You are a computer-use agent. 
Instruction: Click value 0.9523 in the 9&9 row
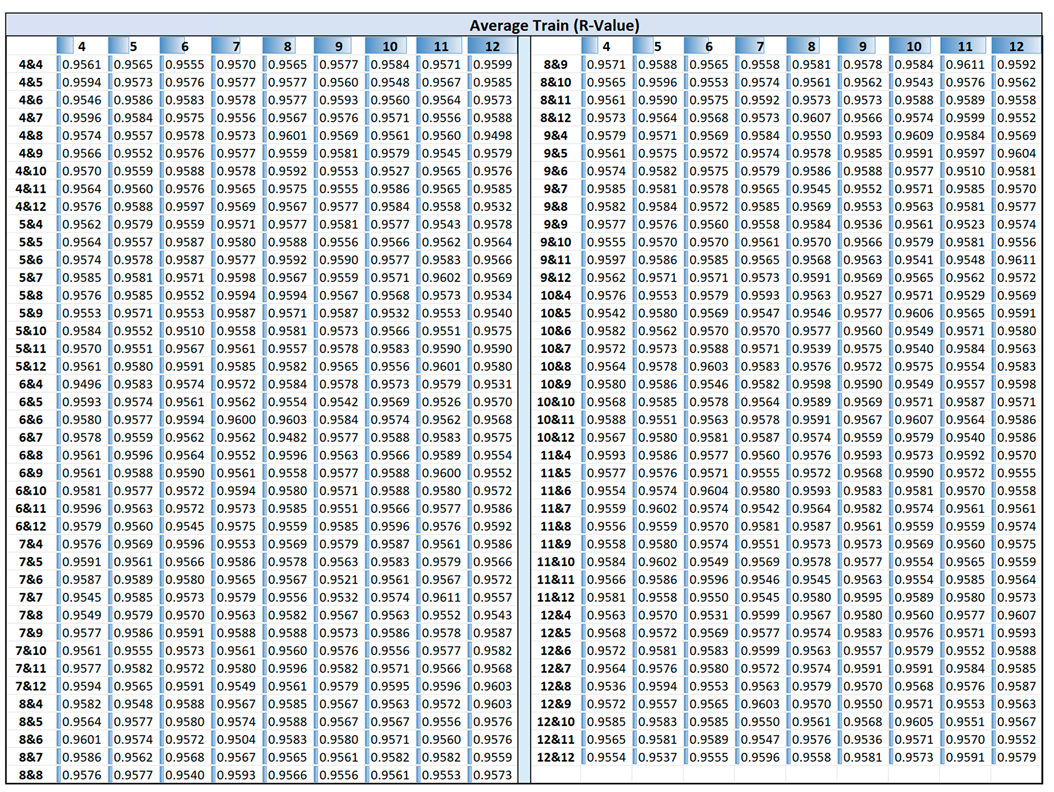pyautogui.click(x=965, y=225)
